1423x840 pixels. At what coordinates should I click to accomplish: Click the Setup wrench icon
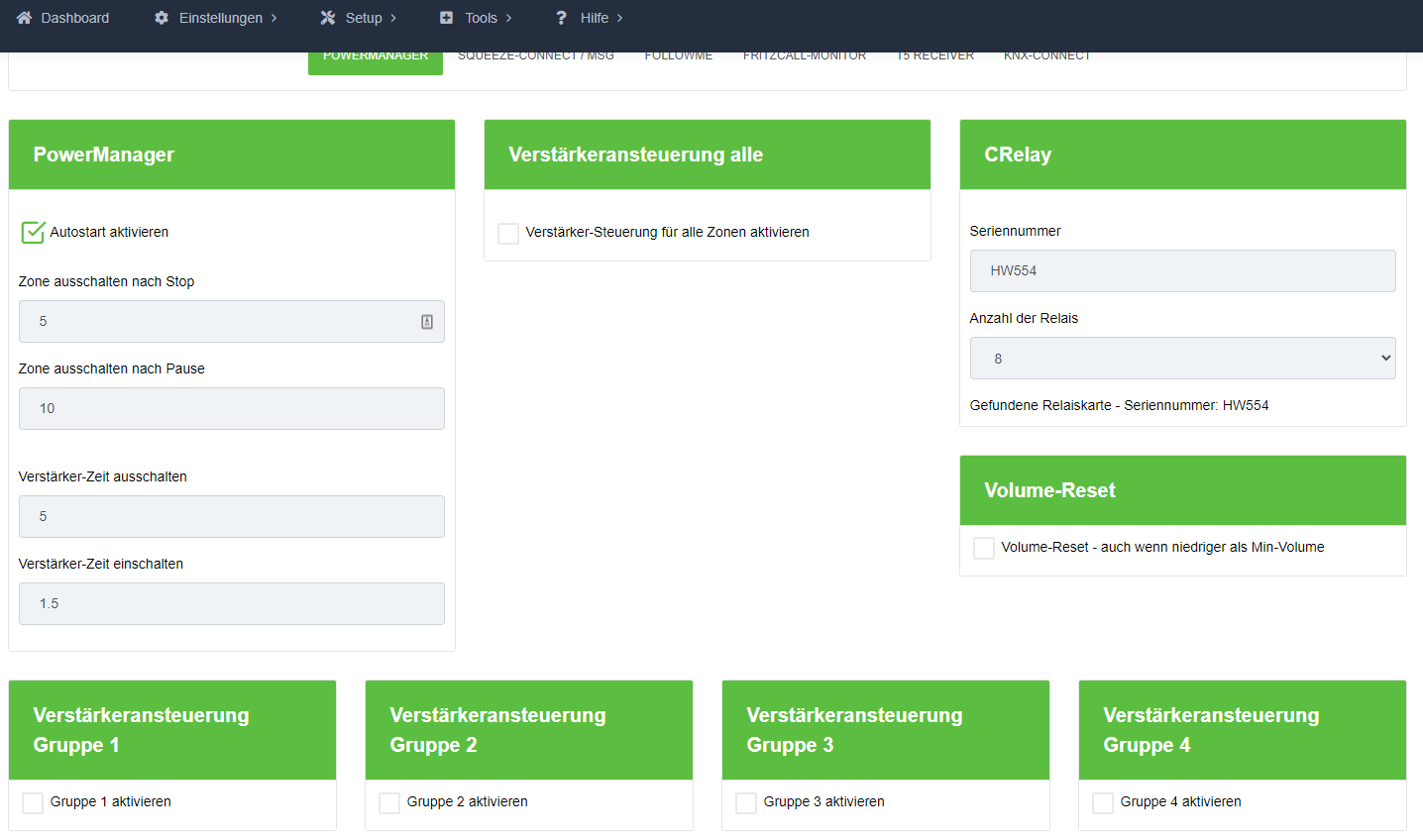tap(328, 18)
